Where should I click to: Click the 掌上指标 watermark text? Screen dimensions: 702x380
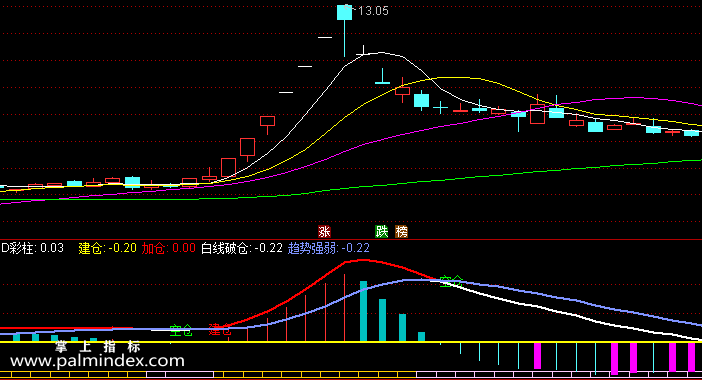pyautogui.click(x=97, y=346)
